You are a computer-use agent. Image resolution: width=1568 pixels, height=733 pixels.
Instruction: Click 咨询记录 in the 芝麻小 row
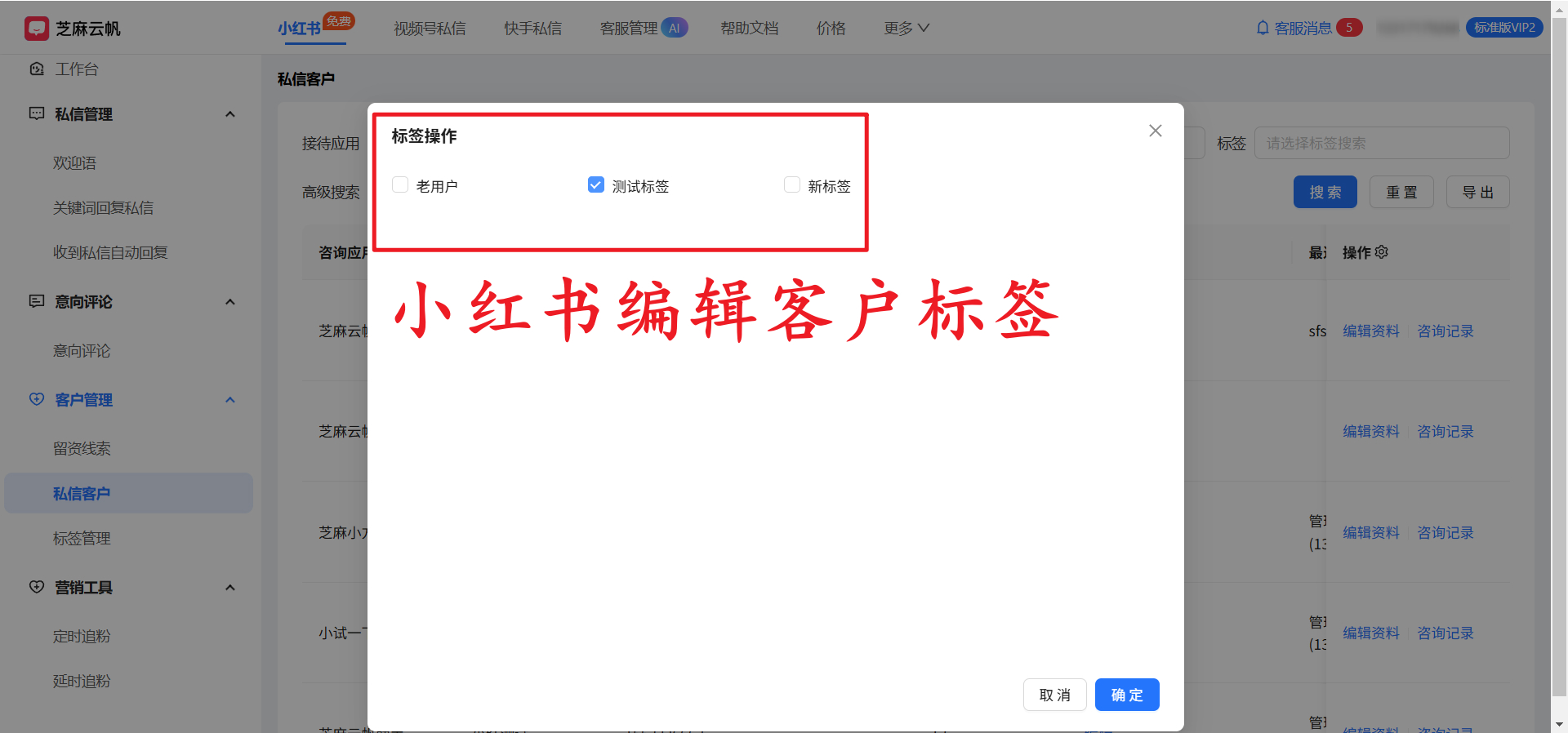click(x=1445, y=533)
